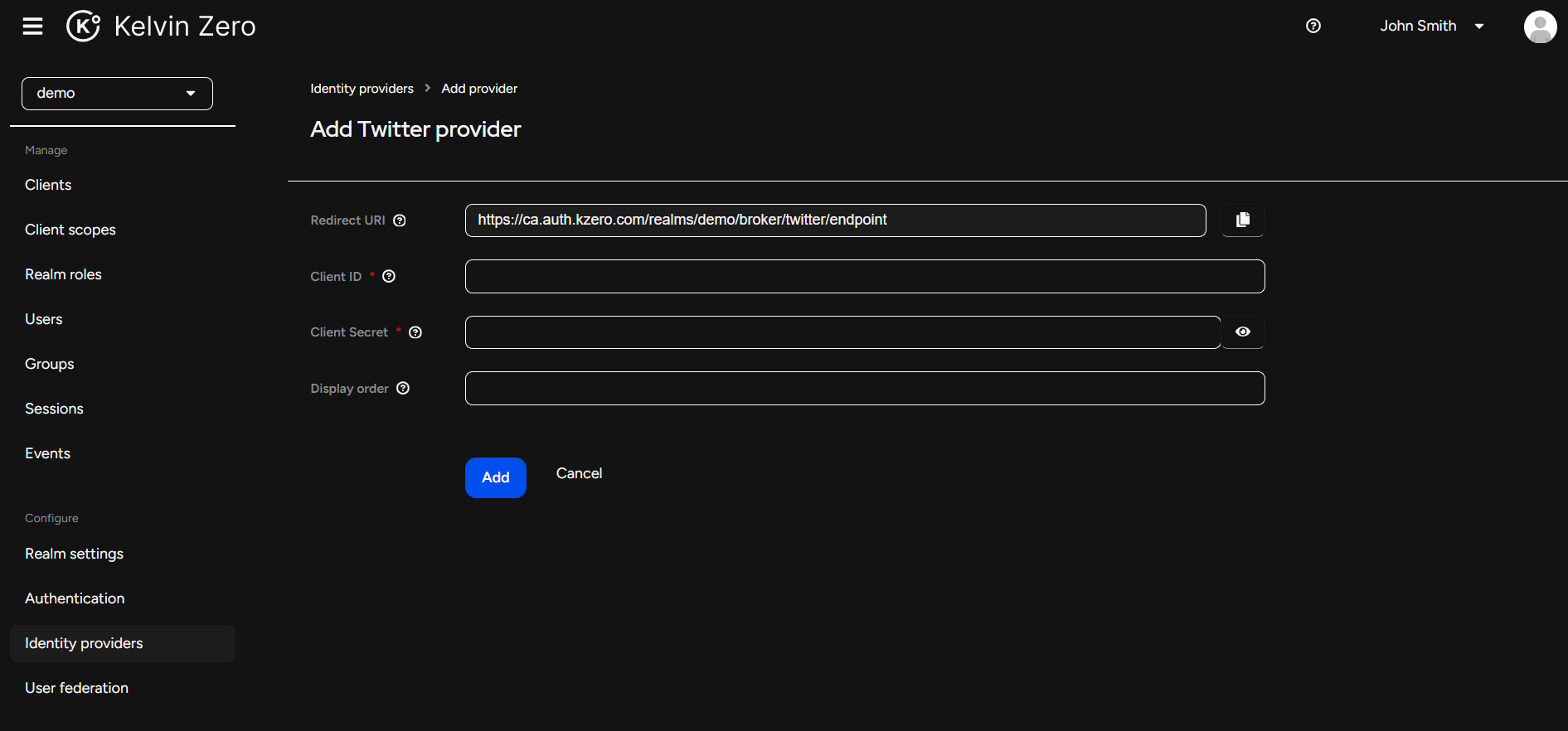Viewport: 1568px width, 731px height.
Task: Open the help icon in the header
Action: [1313, 26]
